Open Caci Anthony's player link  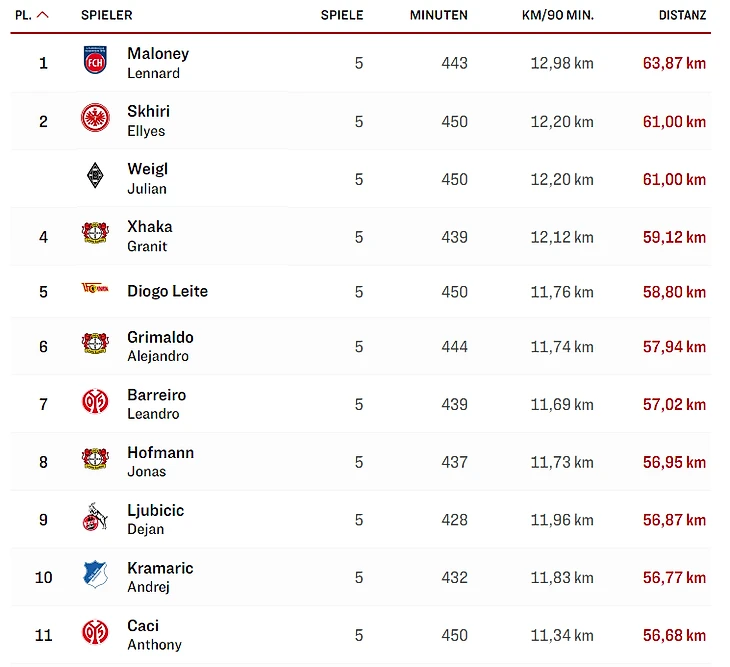click(154, 634)
